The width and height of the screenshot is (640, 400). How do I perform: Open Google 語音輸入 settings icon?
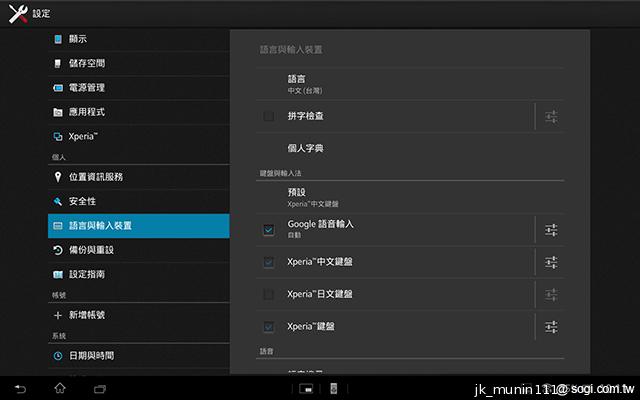(x=551, y=230)
